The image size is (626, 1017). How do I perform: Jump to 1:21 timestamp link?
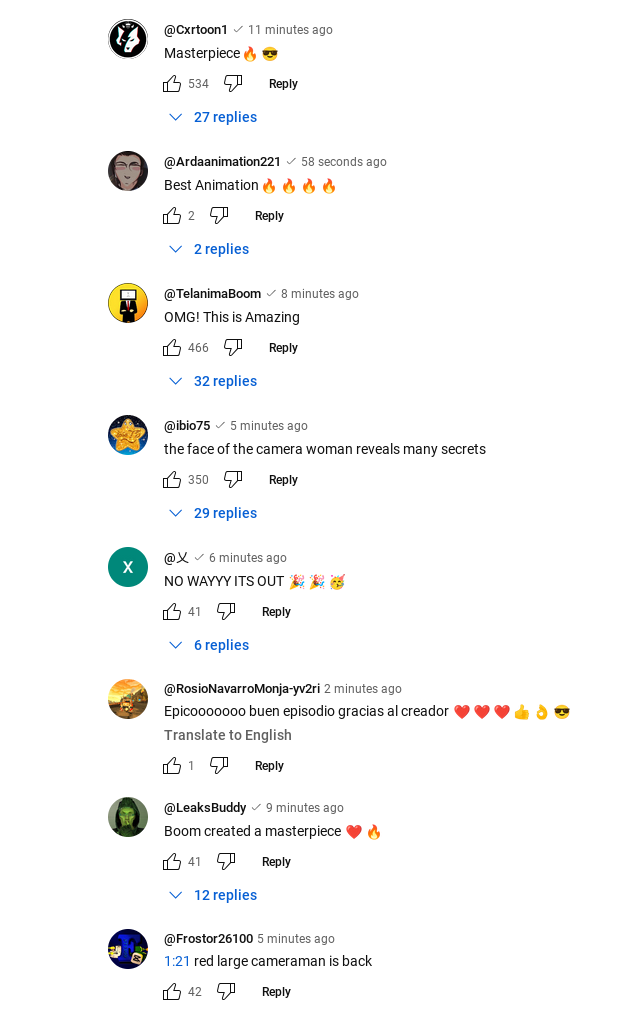(177, 961)
